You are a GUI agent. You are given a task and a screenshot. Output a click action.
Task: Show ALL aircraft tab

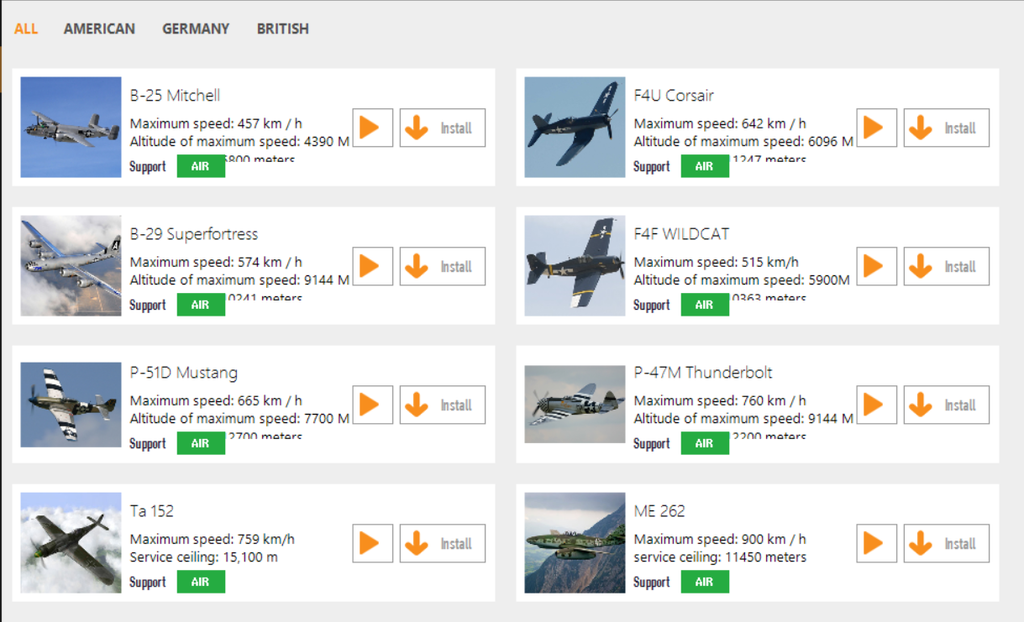[x=26, y=29]
